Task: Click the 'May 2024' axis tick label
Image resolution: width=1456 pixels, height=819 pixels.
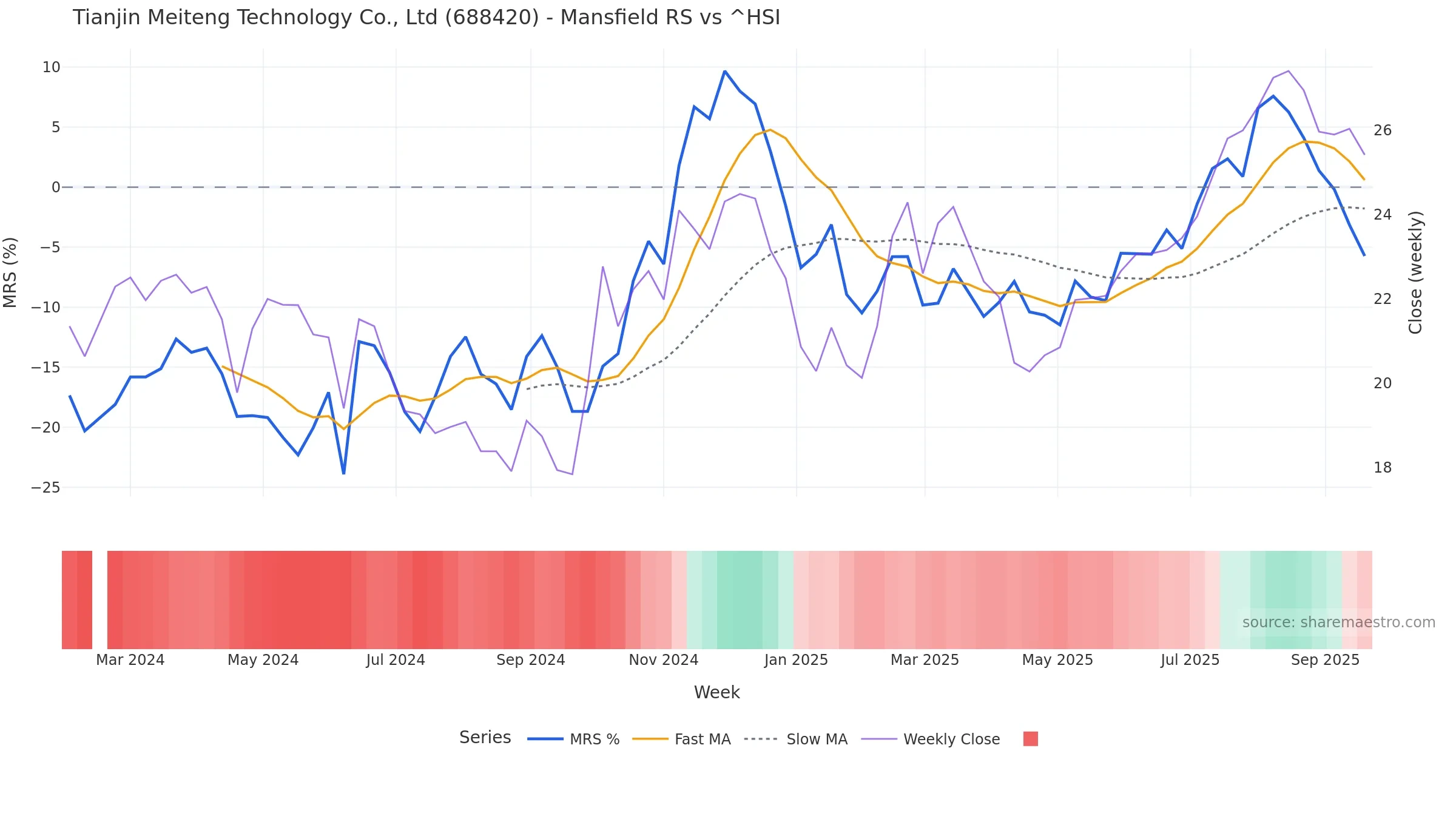Action: pos(263,660)
